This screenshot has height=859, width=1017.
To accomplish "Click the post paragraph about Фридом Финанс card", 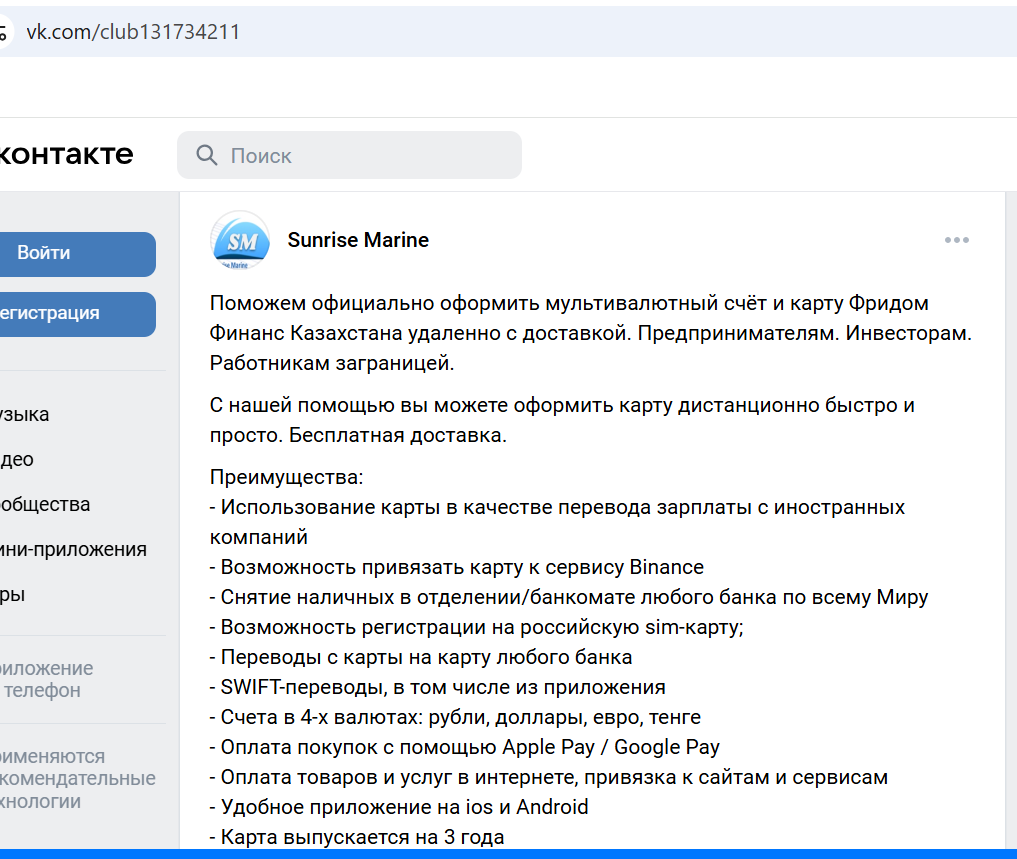I will (590, 333).
